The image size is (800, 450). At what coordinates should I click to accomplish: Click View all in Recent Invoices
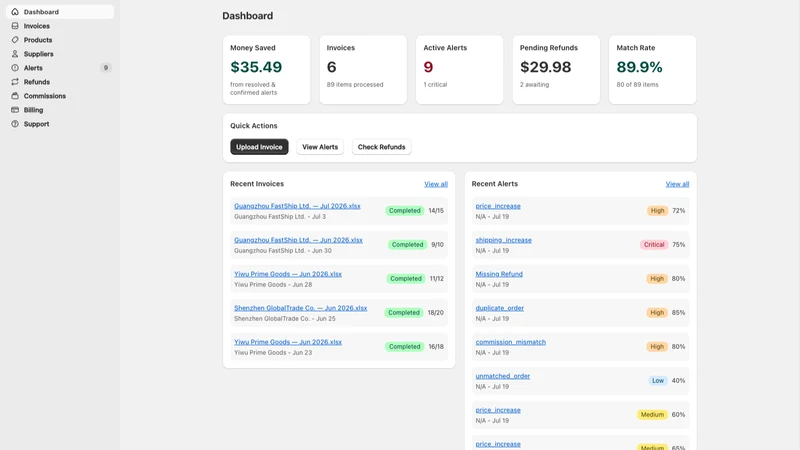[x=436, y=184]
